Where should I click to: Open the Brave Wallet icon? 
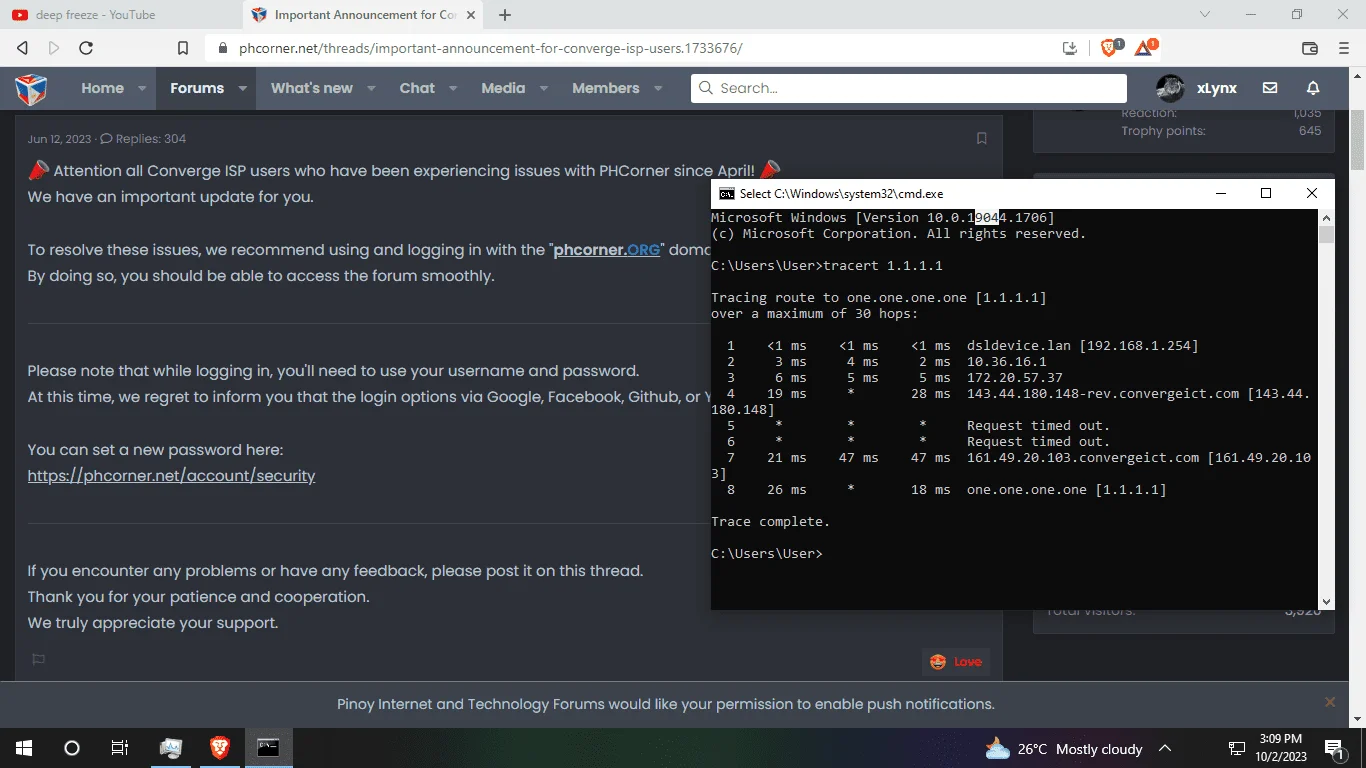[1310, 48]
